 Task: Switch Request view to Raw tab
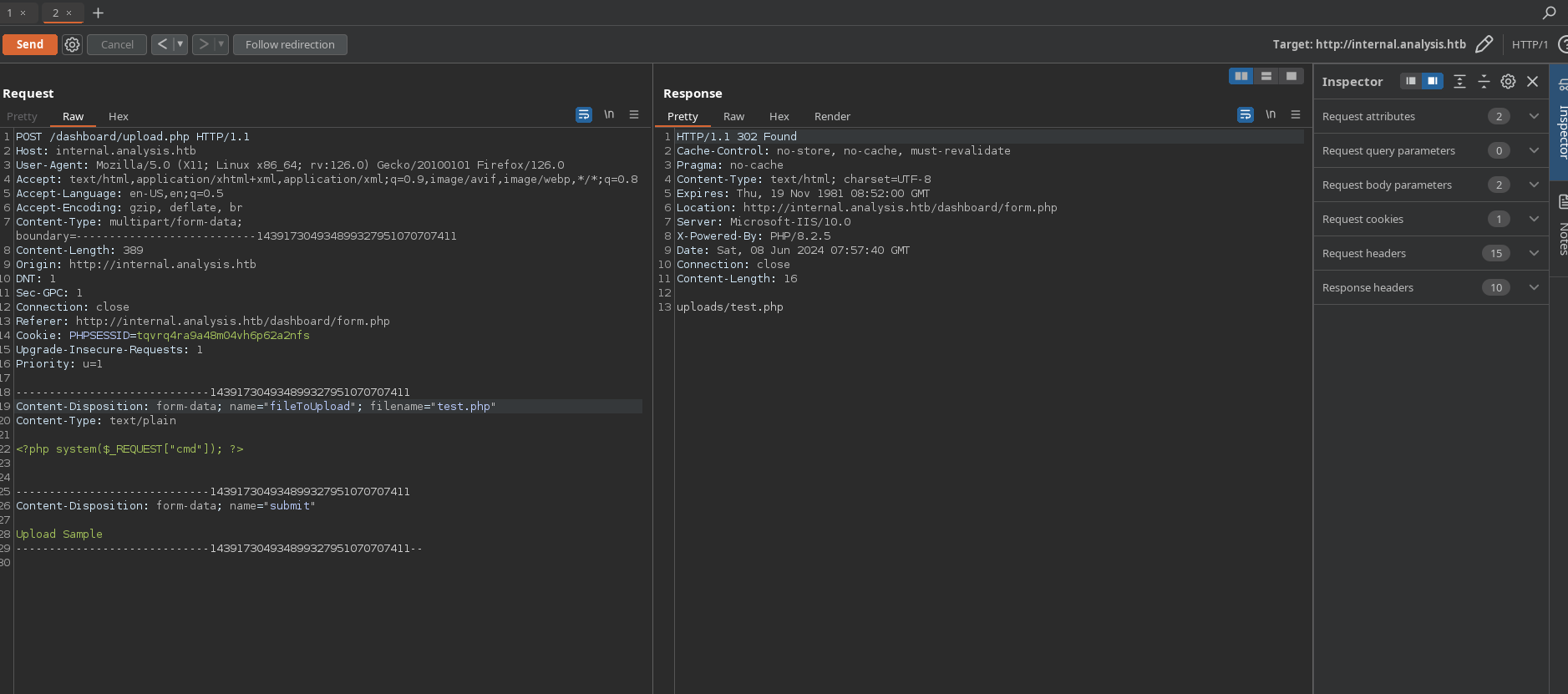point(73,116)
